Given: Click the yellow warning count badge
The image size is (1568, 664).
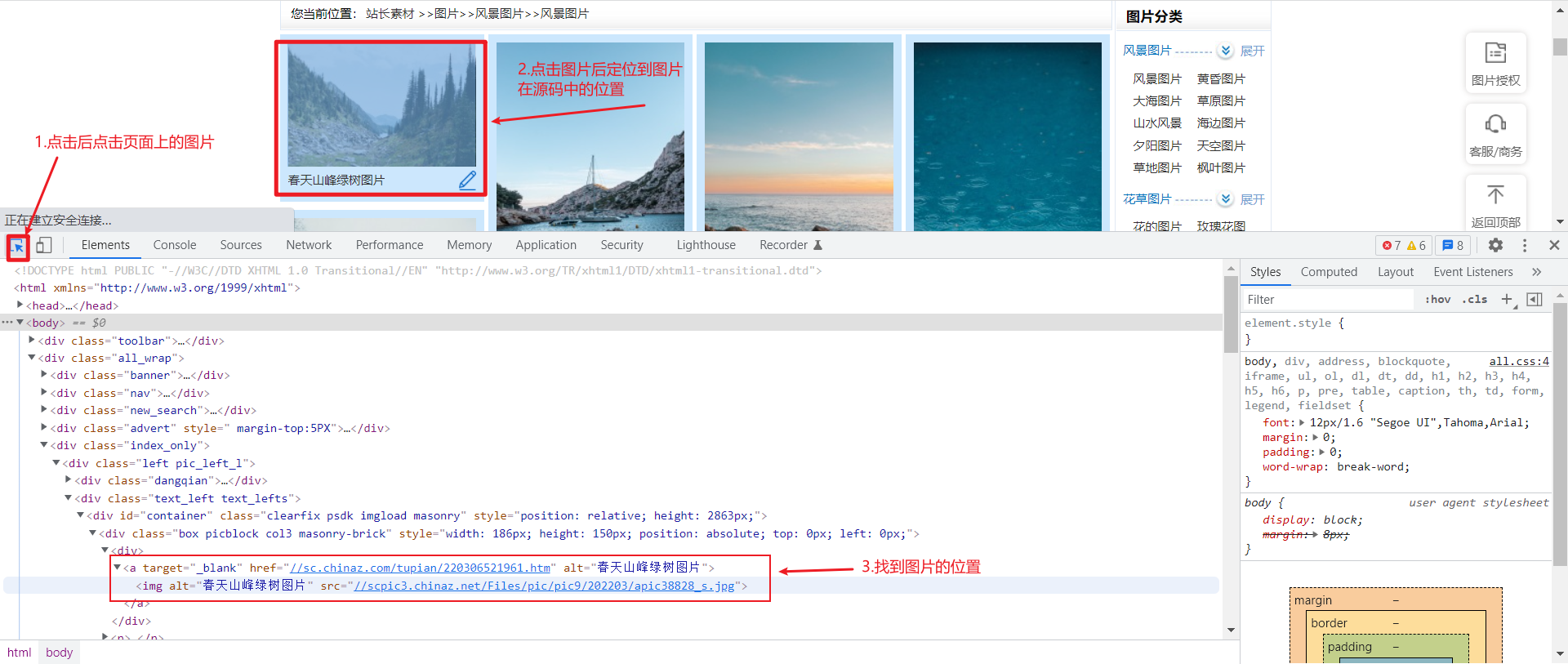Looking at the screenshot, I should click(x=1416, y=245).
